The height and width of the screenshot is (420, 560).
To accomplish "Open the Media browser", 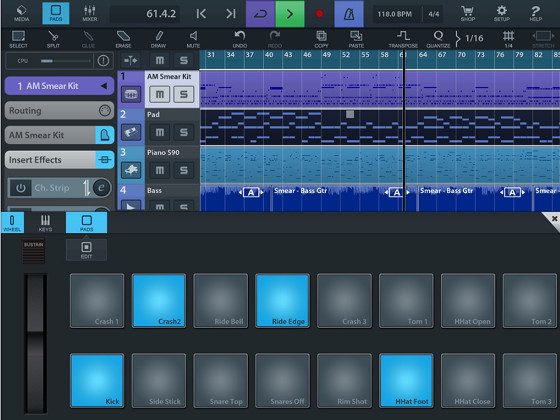I will (x=21, y=13).
